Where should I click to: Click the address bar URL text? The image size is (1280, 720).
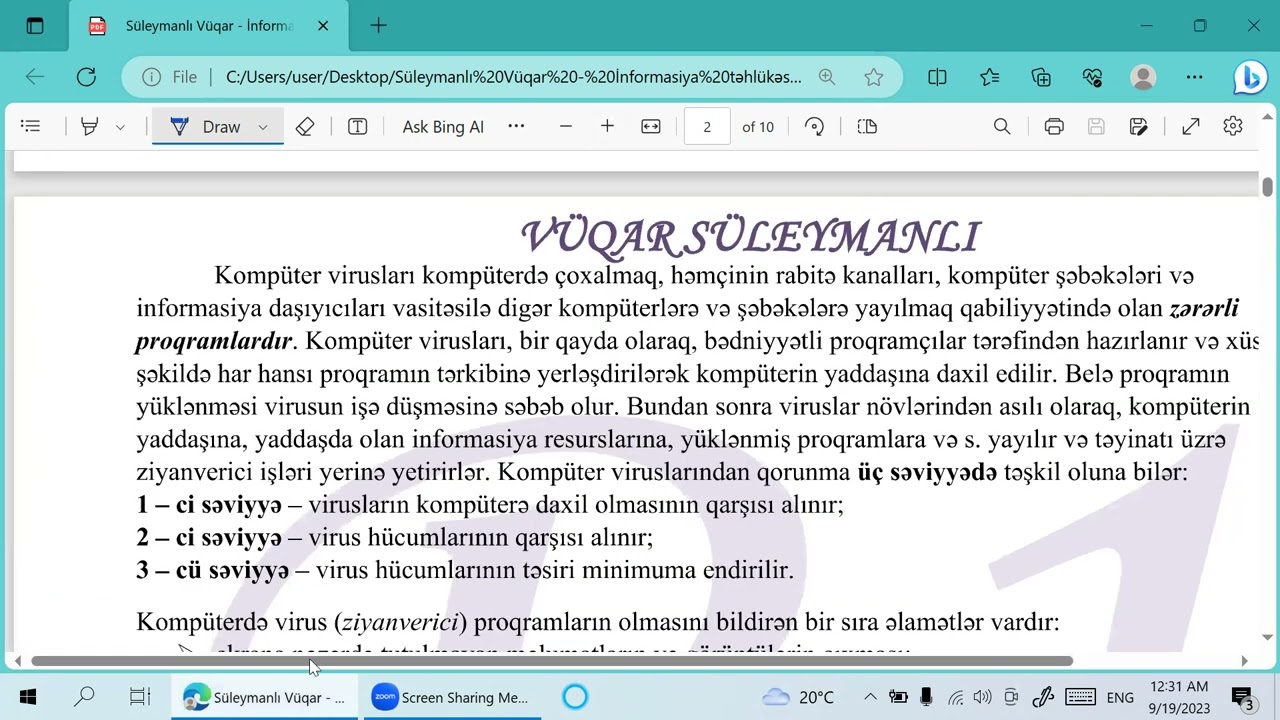coord(514,77)
